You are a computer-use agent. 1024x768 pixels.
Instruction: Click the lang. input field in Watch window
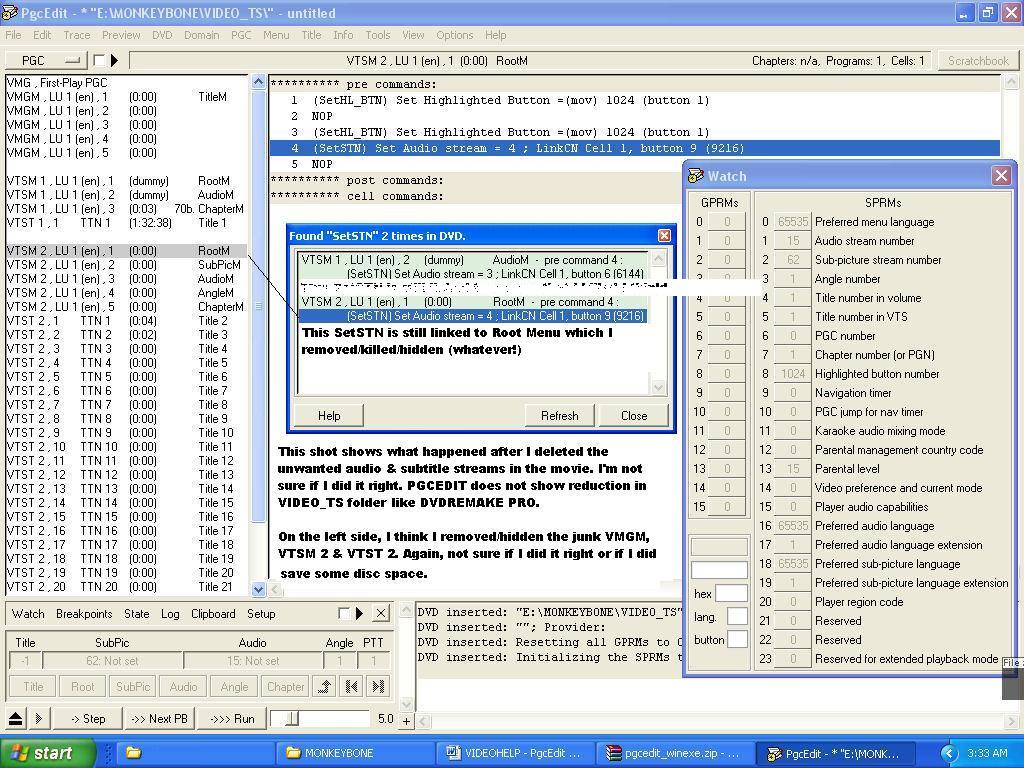coord(737,616)
